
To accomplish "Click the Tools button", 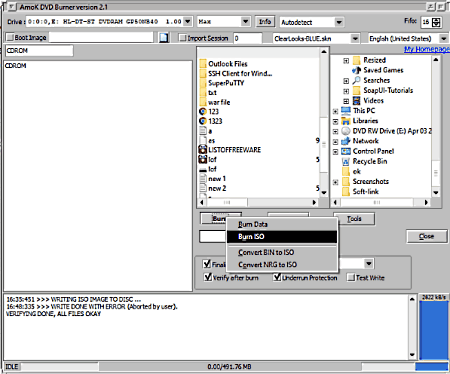I will pyautogui.click(x=354, y=219).
